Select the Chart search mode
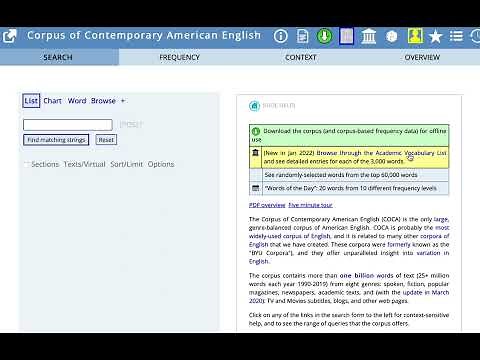Viewport: 480px width, 360px height. point(53,101)
